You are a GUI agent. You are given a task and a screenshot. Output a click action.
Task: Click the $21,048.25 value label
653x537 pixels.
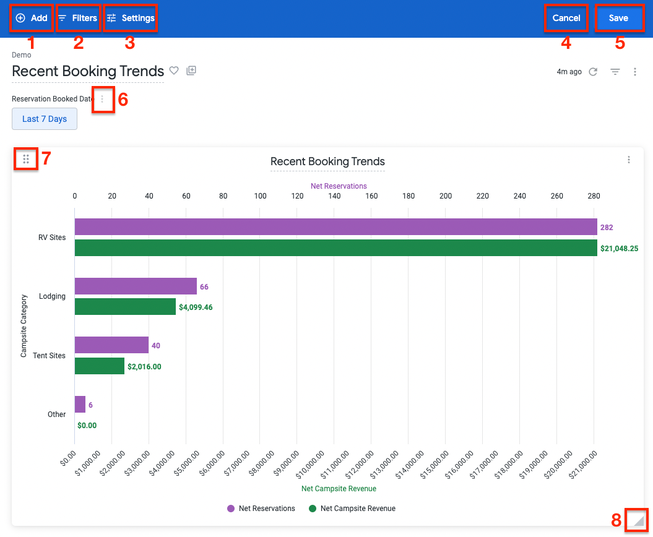[x=619, y=248]
